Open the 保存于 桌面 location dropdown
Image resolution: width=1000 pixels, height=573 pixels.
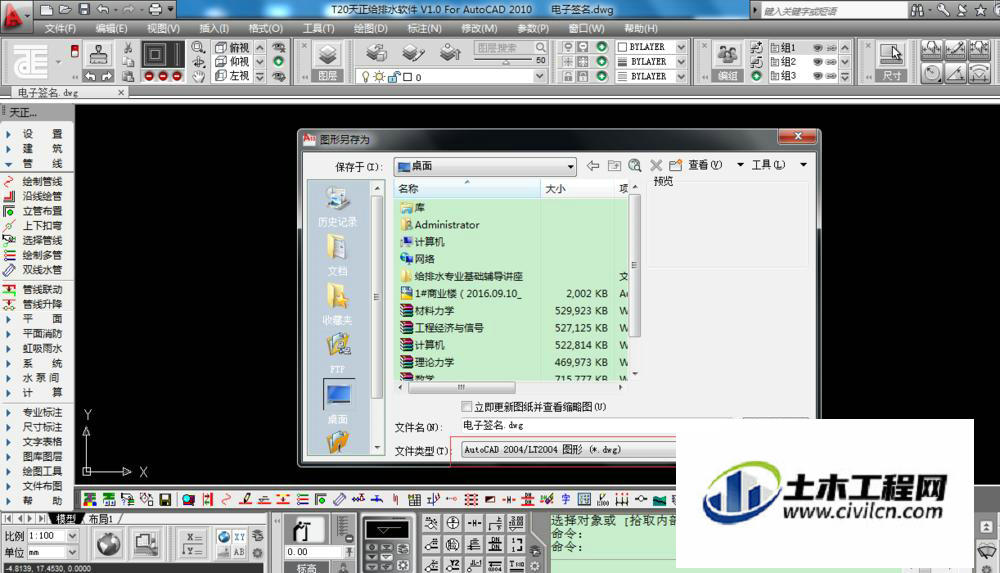(x=485, y=167)
